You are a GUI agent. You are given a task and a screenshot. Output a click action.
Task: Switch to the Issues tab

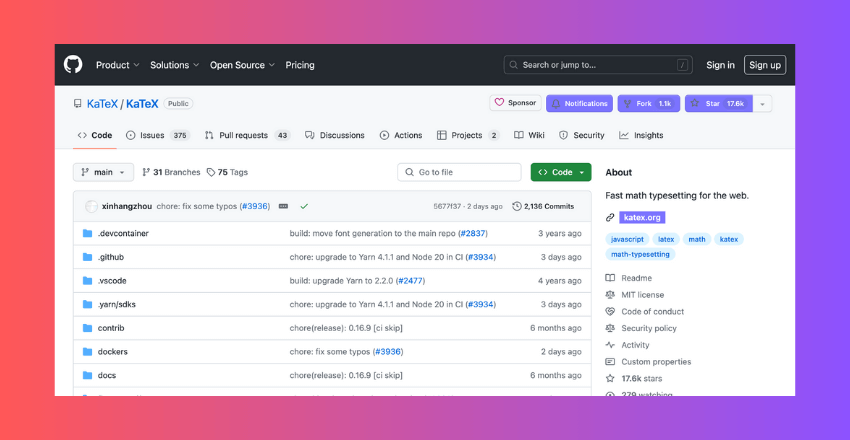click(x=158, y=135)
